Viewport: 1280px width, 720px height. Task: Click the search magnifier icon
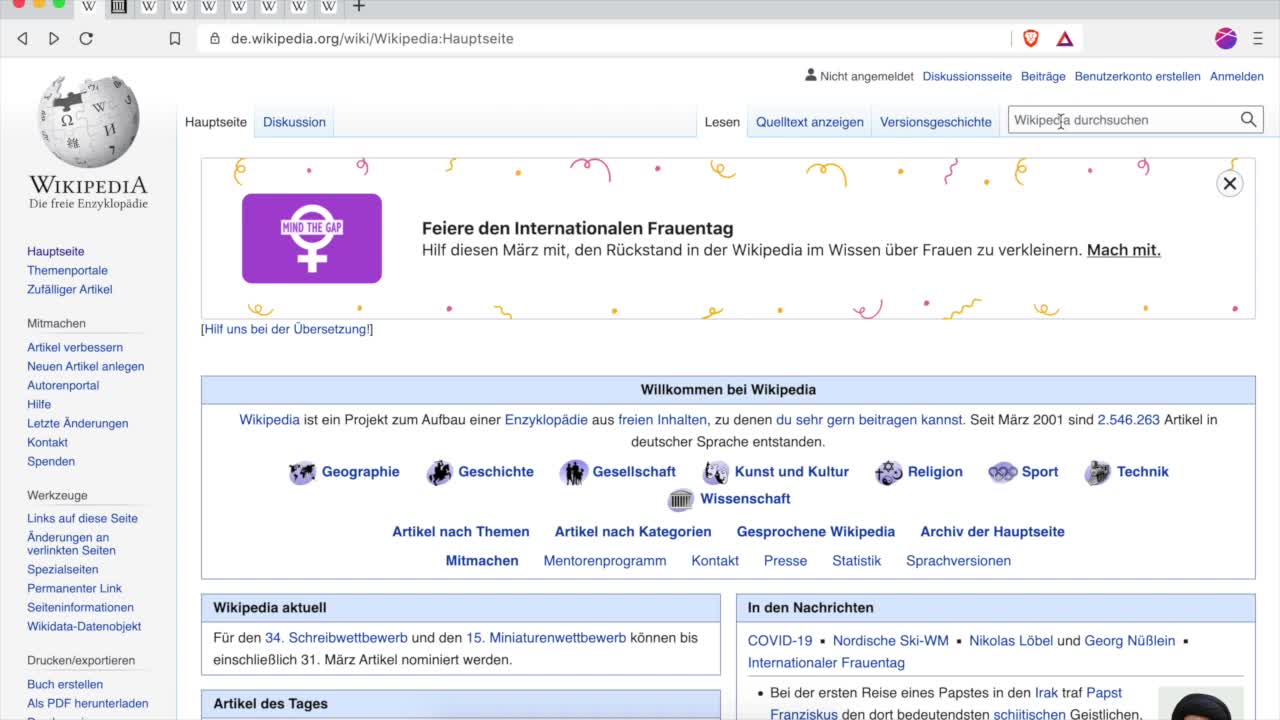pyautogui.click(x=1248, y=120)
